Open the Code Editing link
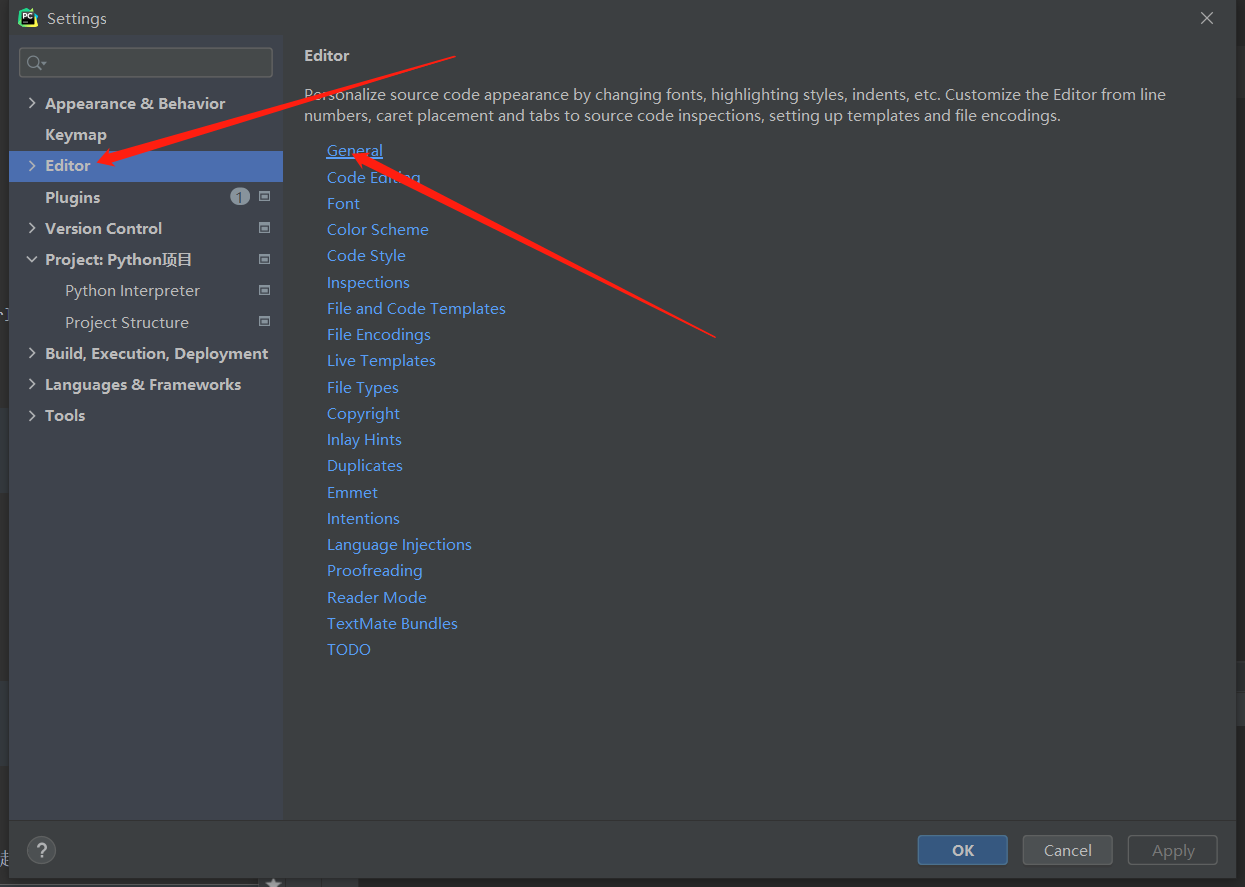Screen dimensions: 1245x887 tap(373, 177)
